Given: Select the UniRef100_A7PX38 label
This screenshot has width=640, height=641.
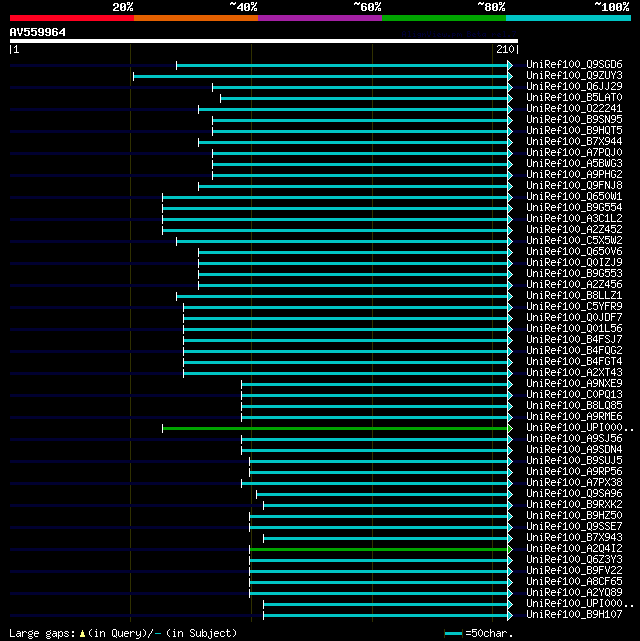Looking at the screenshot, I should (x=574, y=483).
